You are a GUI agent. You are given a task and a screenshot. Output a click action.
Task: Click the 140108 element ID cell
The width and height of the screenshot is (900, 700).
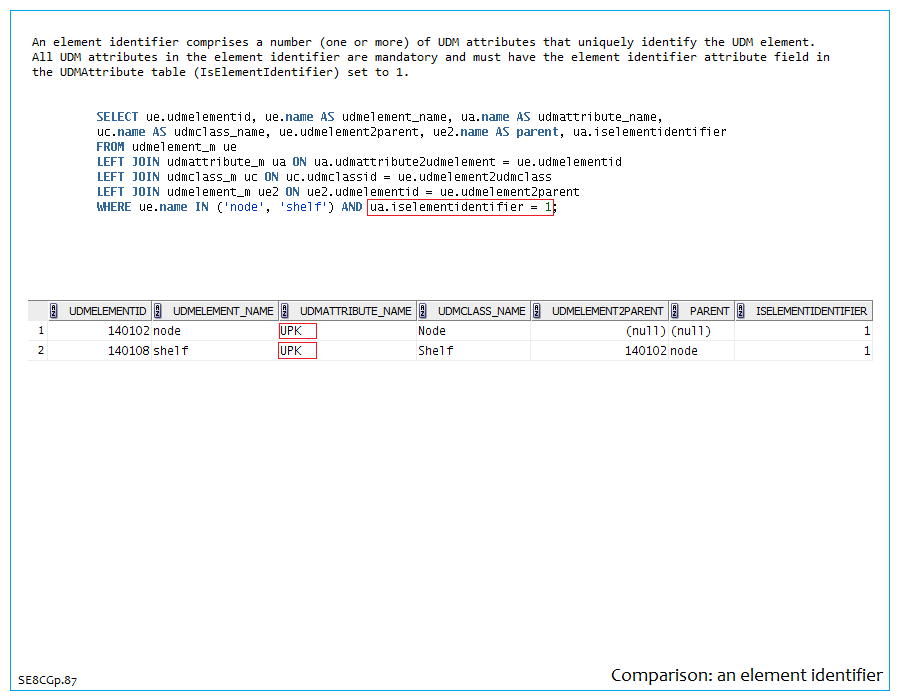(x=128, y=351)
